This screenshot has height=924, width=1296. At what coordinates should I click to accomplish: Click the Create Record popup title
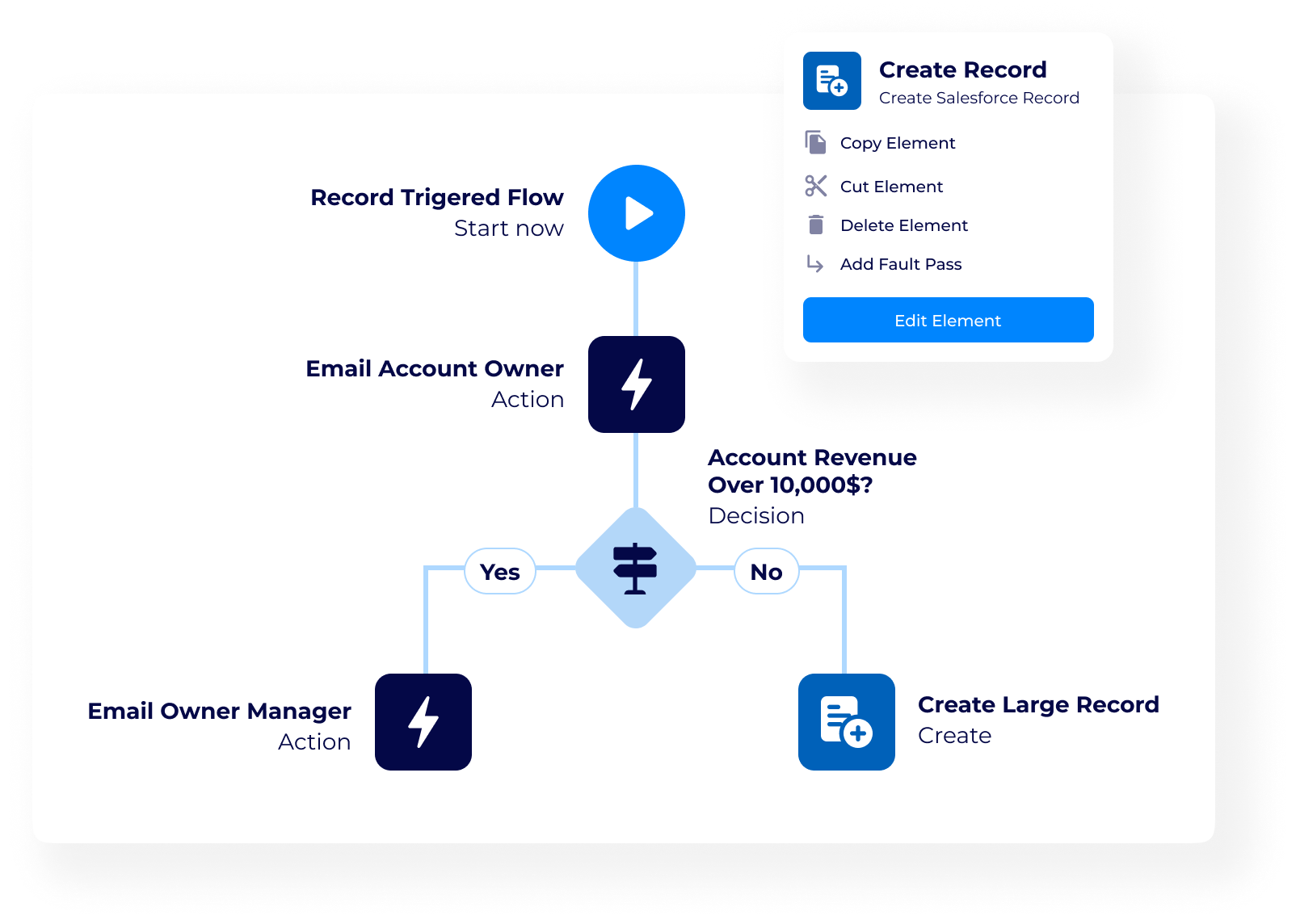pyautogui.click(x=962, y=70)
